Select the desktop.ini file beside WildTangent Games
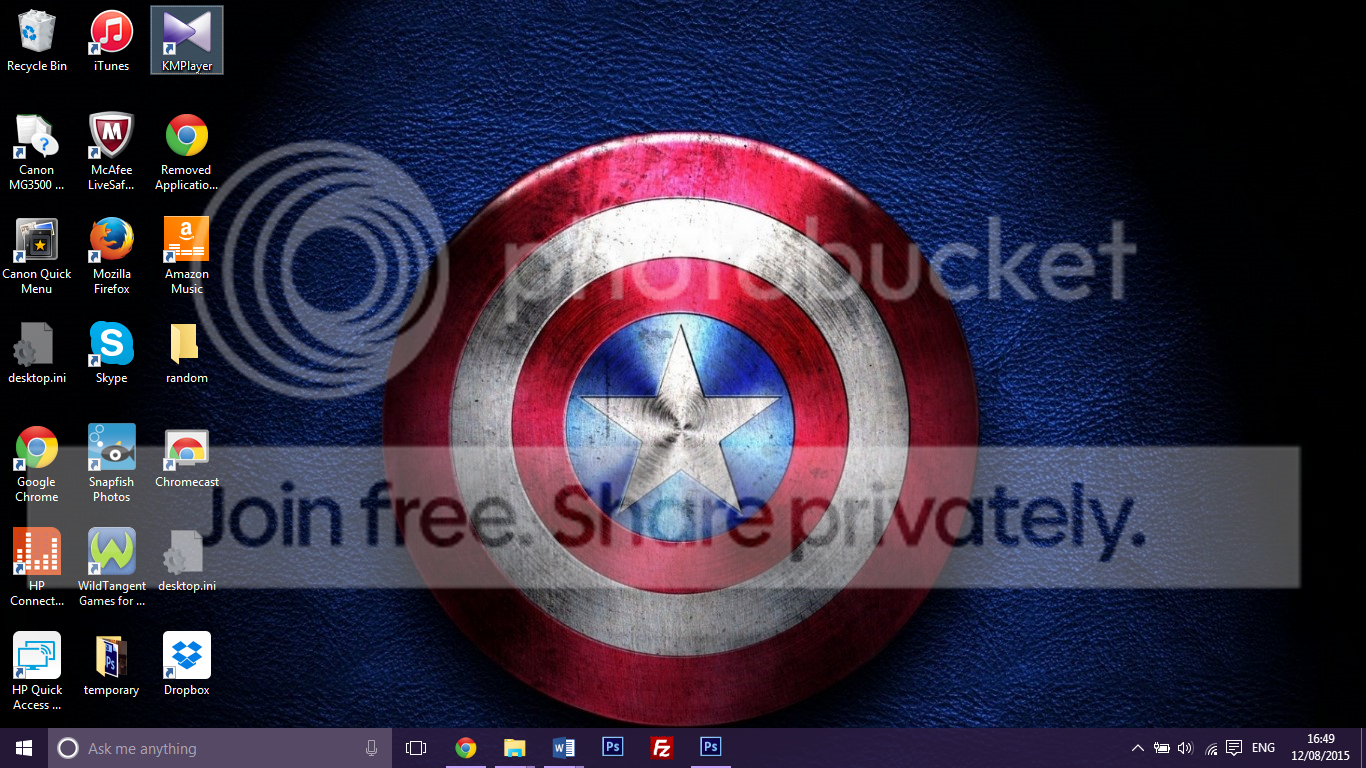Viewport: 1366px width, 768px height. pyautogui.click(x=187, y=561)
